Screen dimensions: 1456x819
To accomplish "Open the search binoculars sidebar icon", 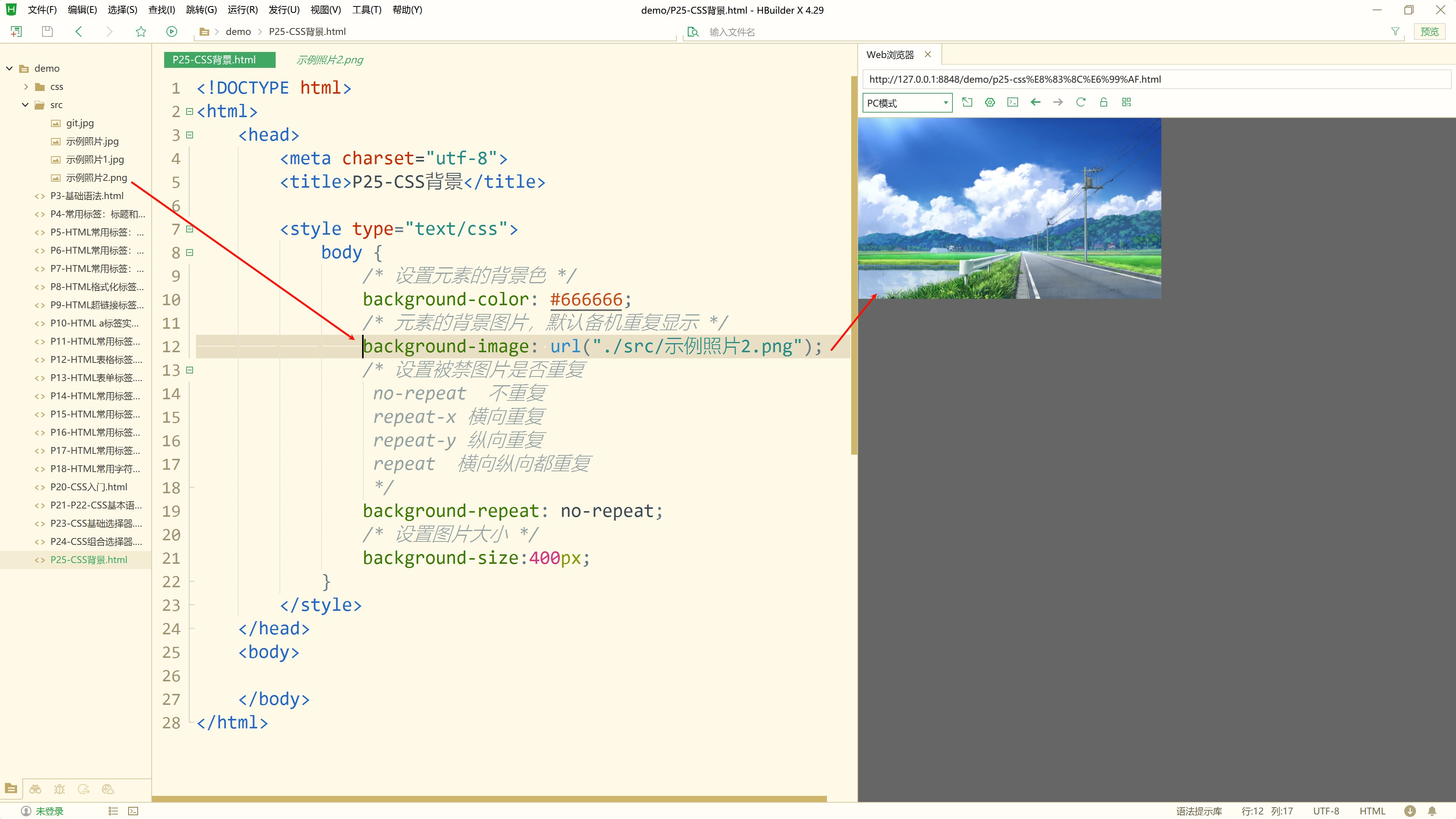I will click(x=35, y=789).
